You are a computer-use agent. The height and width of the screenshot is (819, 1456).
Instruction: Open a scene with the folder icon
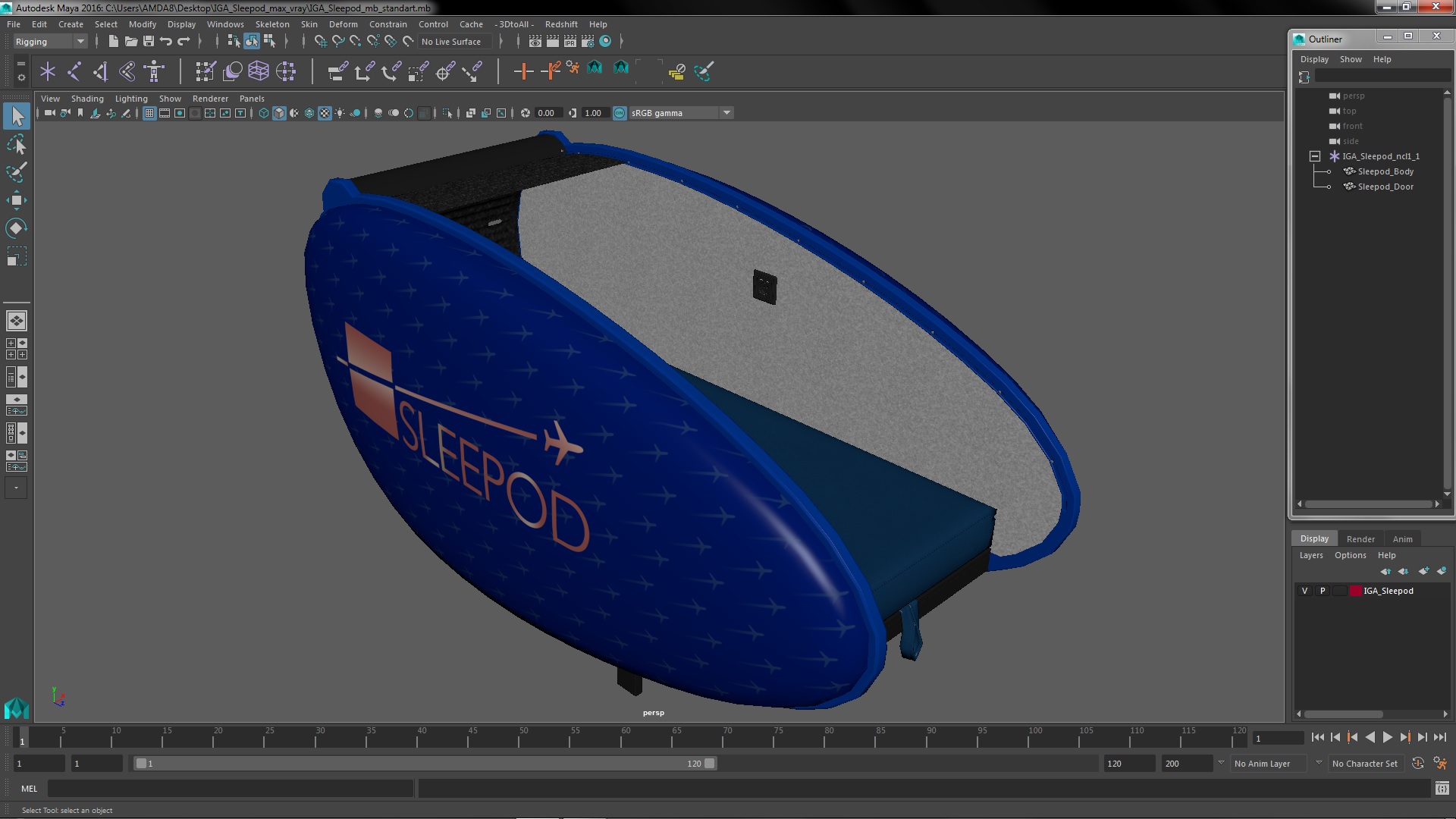click(x=130, y=42)
